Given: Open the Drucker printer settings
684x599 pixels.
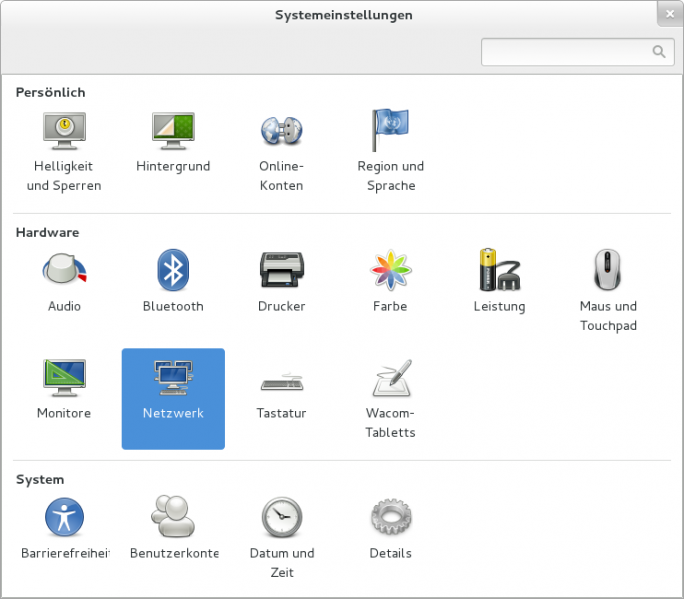Looking at the screenshot, I should [x=281, y=281].
